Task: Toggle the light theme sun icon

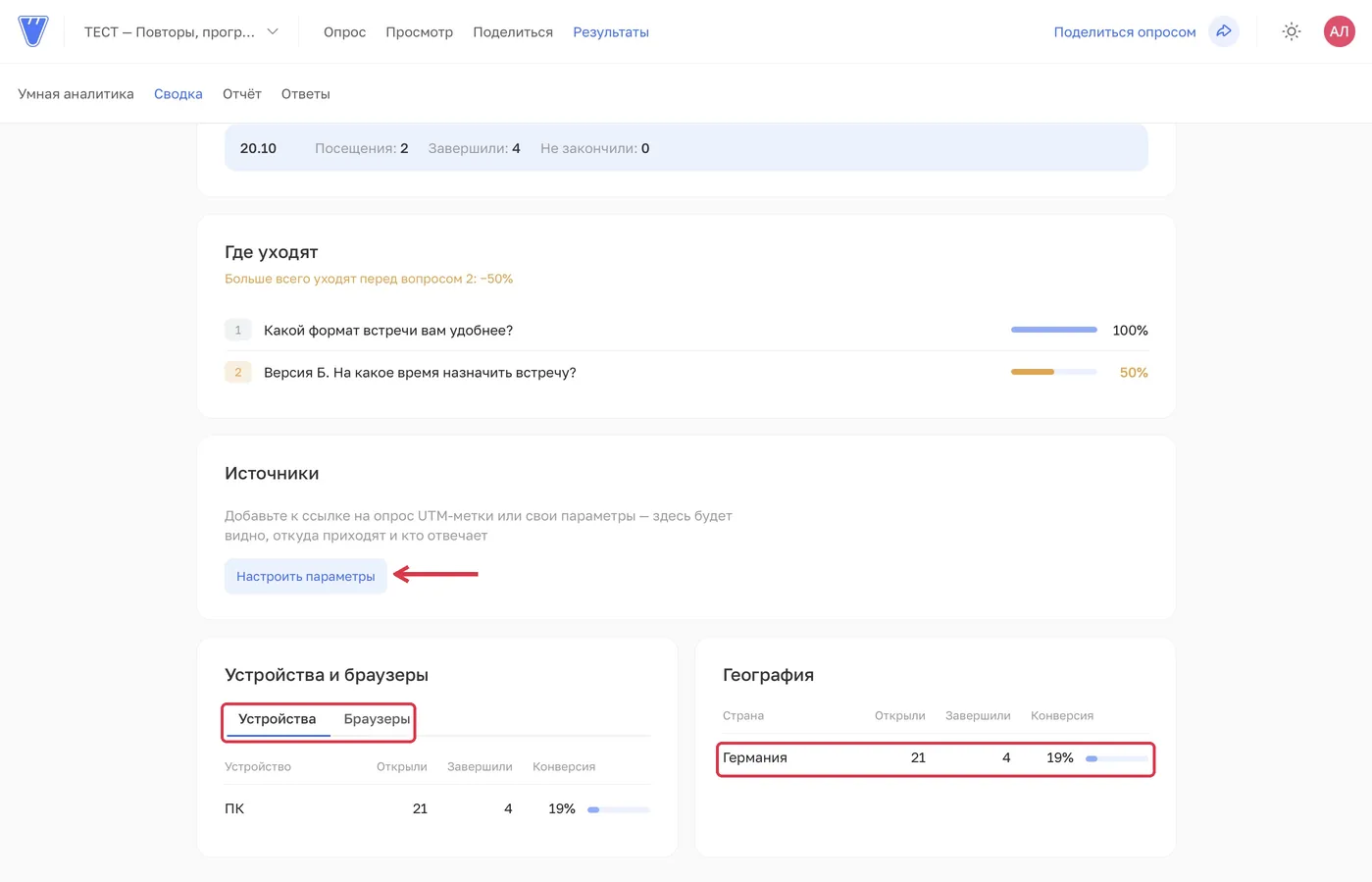Action: click(1292, 31)
